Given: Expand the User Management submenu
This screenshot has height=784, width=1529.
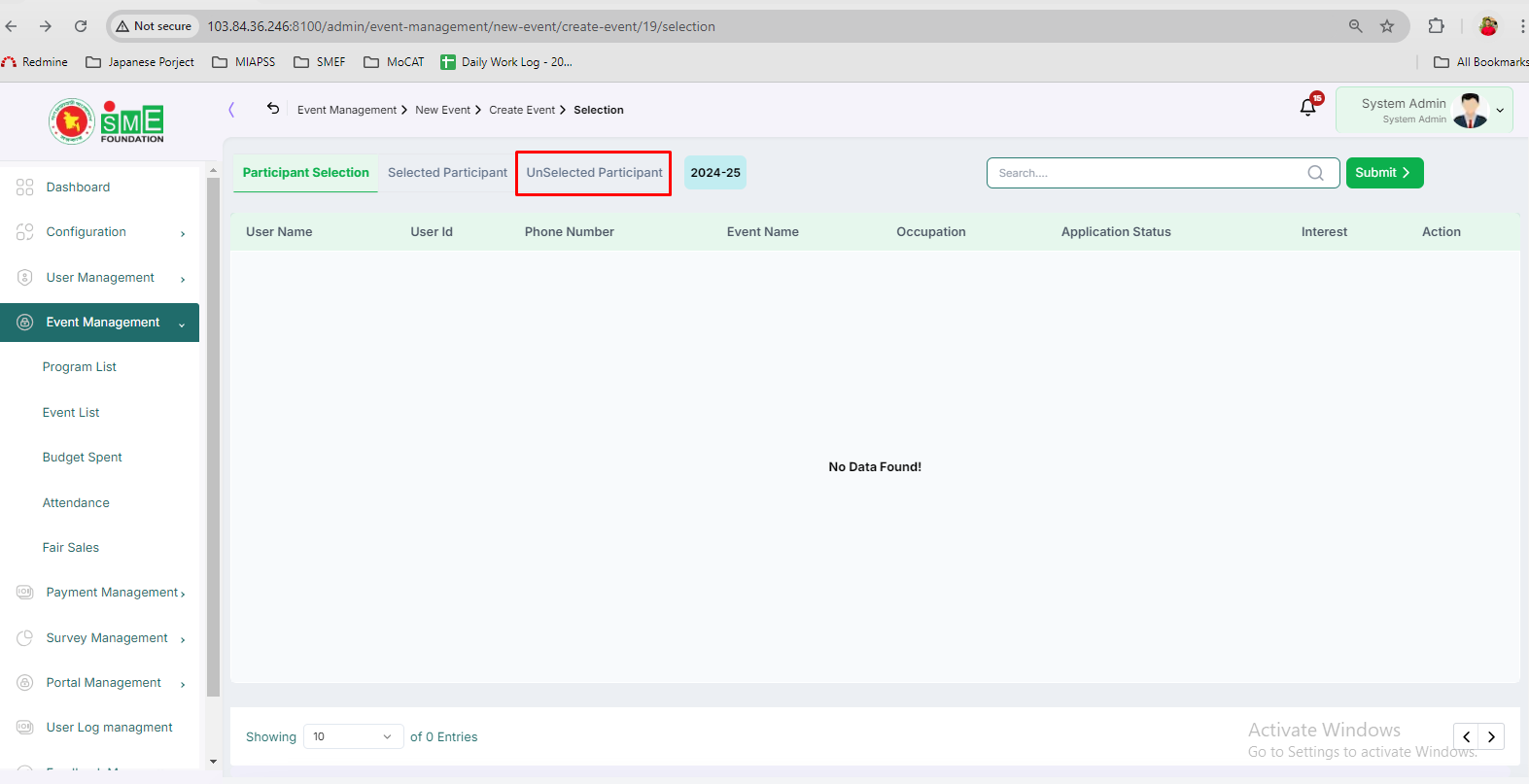Looking at the screenshot, I should point(183,279).
